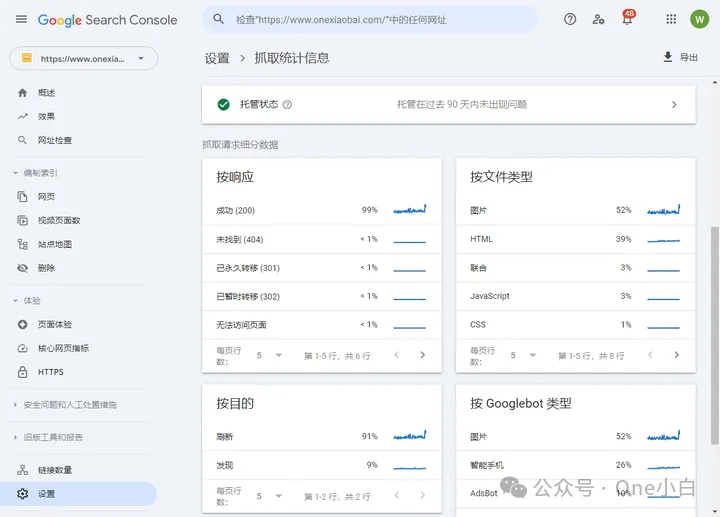
Task: Click the pages icon for 网页
Action: point(22,197)
